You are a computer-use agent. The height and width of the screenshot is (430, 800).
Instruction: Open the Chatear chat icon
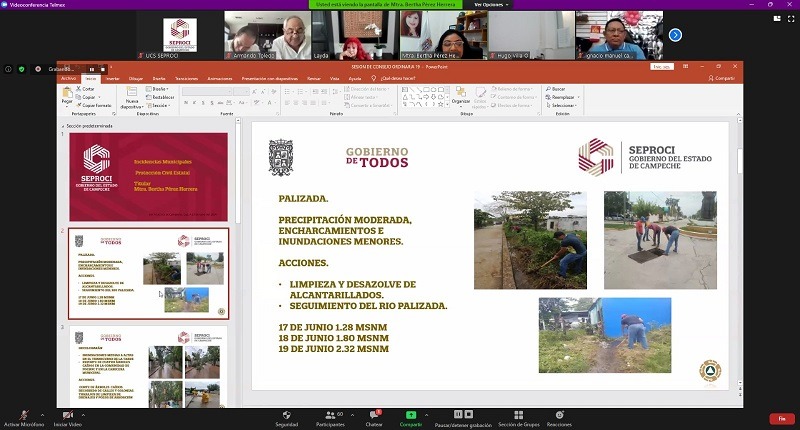(x=374, y=414)
